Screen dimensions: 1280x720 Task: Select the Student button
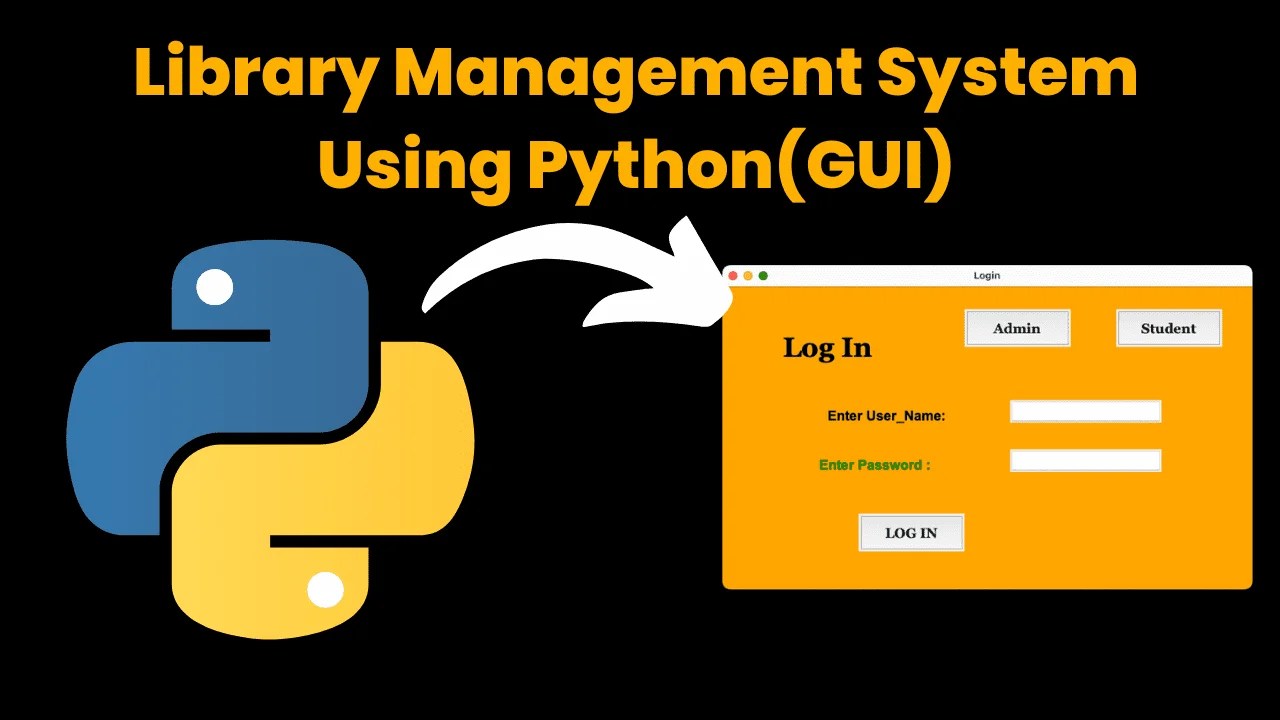coord(1168,328)
